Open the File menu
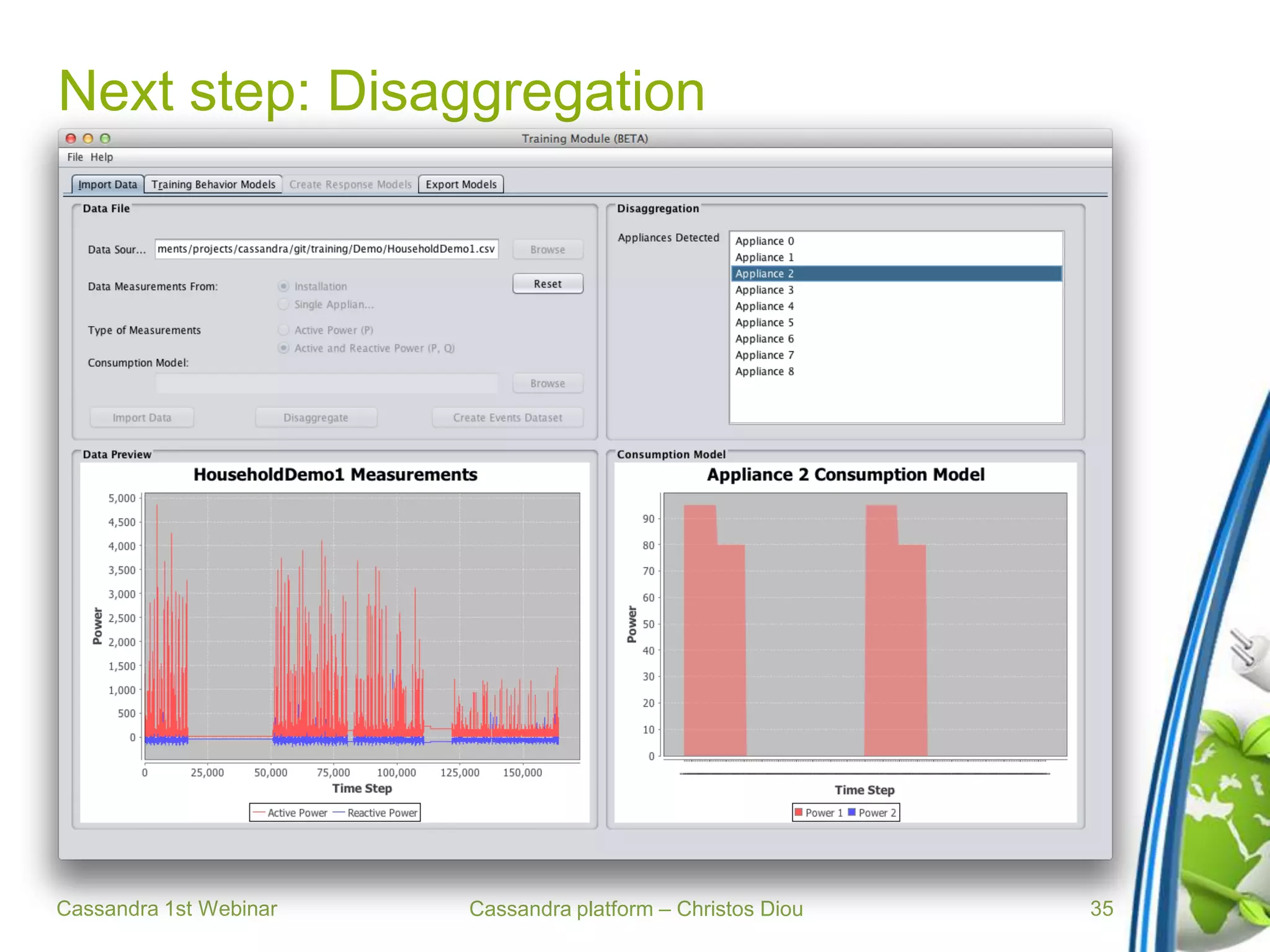Screen dimensions: 1270x952 (75, 157)
